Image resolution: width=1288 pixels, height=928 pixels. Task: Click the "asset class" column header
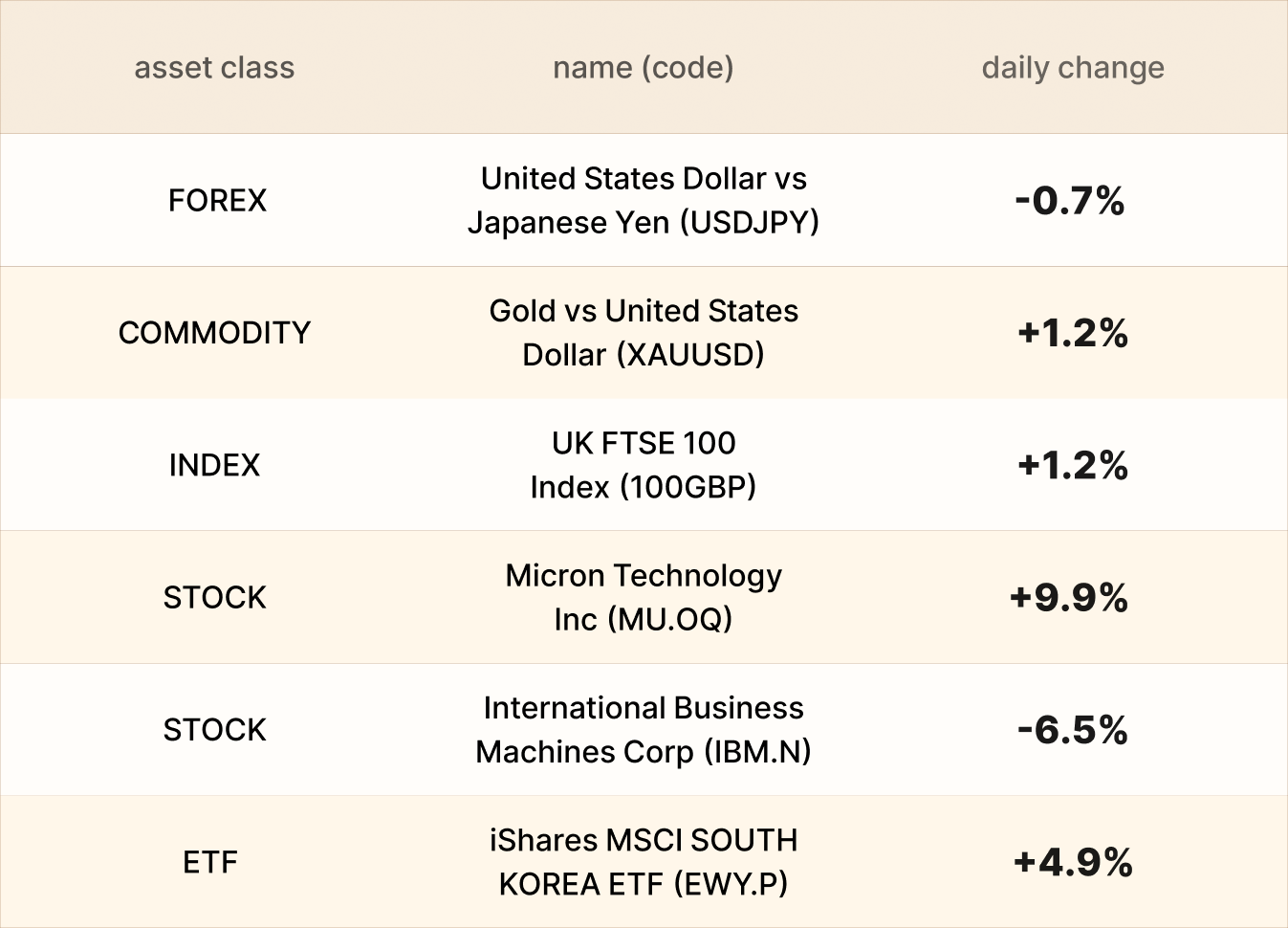pyautogui.click(x=214, y=68)
